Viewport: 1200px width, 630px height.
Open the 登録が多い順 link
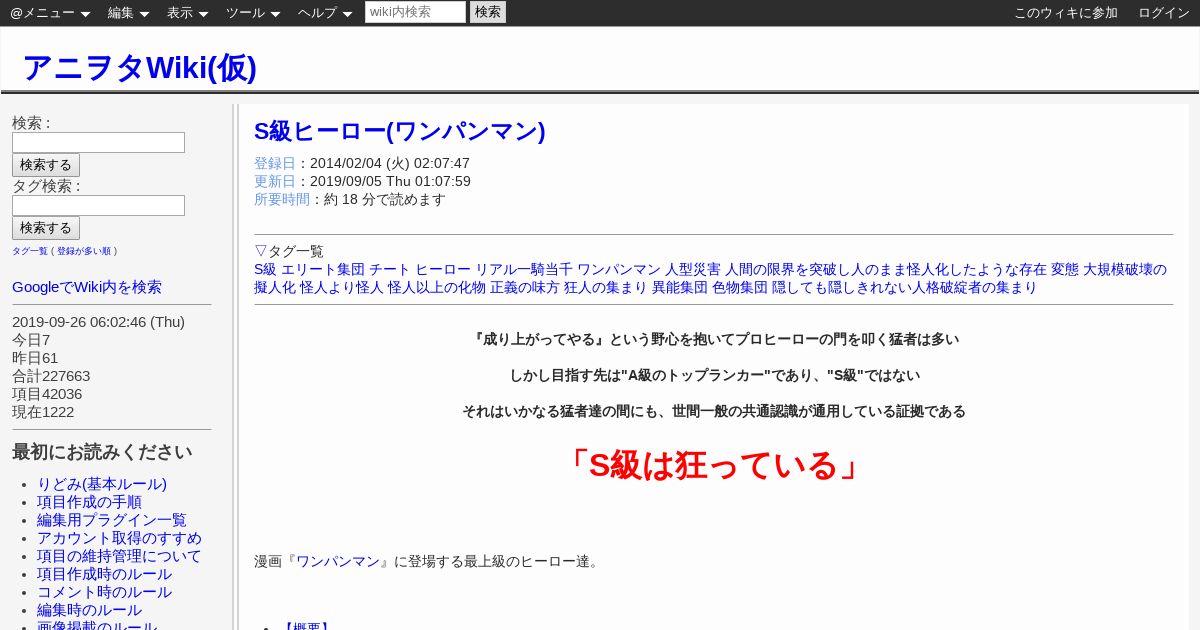[x=84, y=251]
